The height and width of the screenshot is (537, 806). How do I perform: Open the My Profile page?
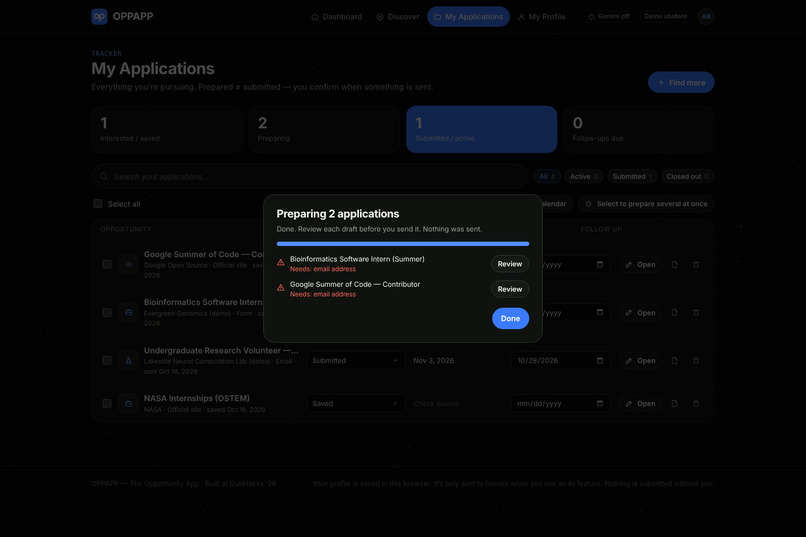click(542, 17)
